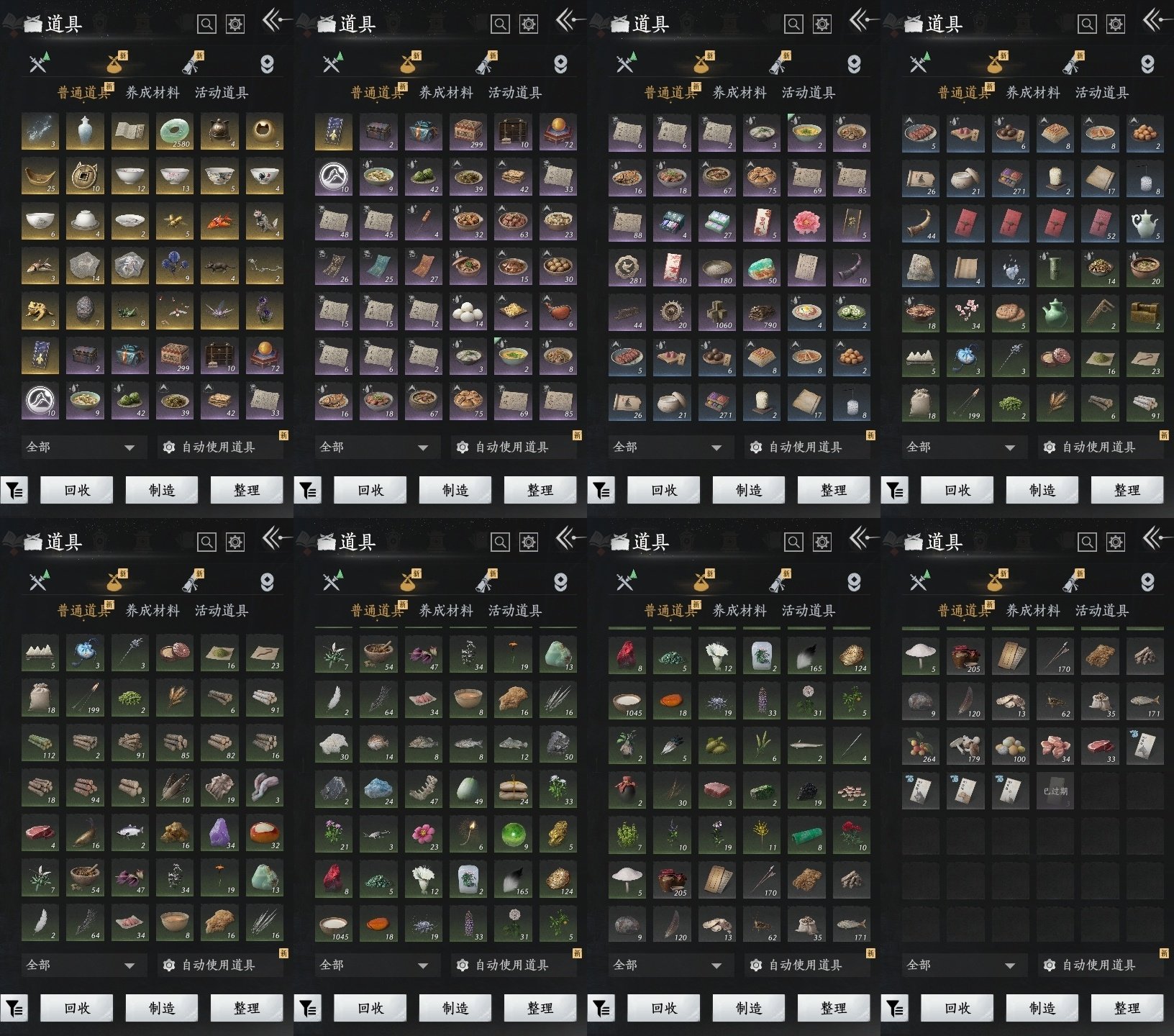Toggle the filter icon beside 回收 in top-left panel
This screenshot has width=1174, height=1036.
(14, 491)
